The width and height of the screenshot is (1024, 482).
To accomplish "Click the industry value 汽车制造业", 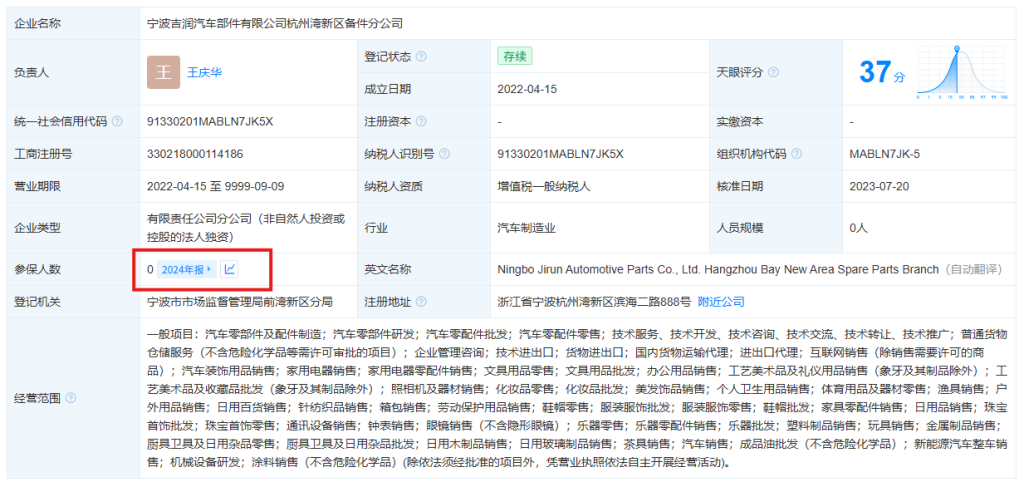I will 526,228.
